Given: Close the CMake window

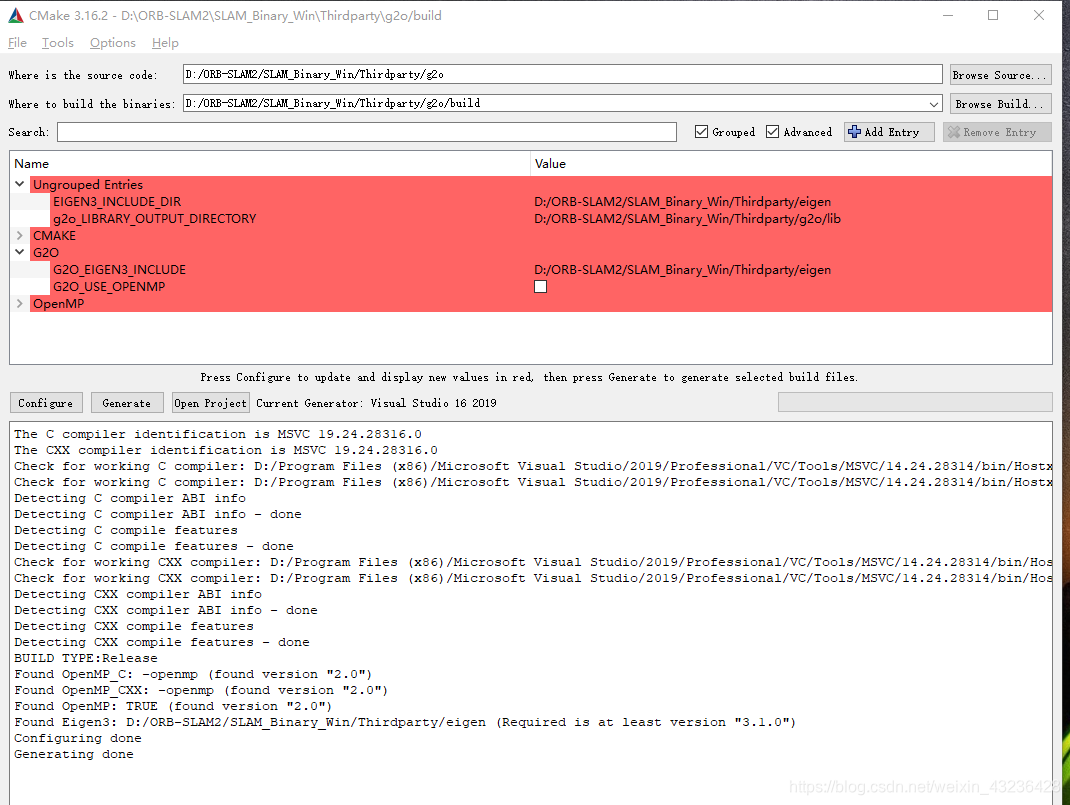Looking at the screenshot, I should 1039,15.
